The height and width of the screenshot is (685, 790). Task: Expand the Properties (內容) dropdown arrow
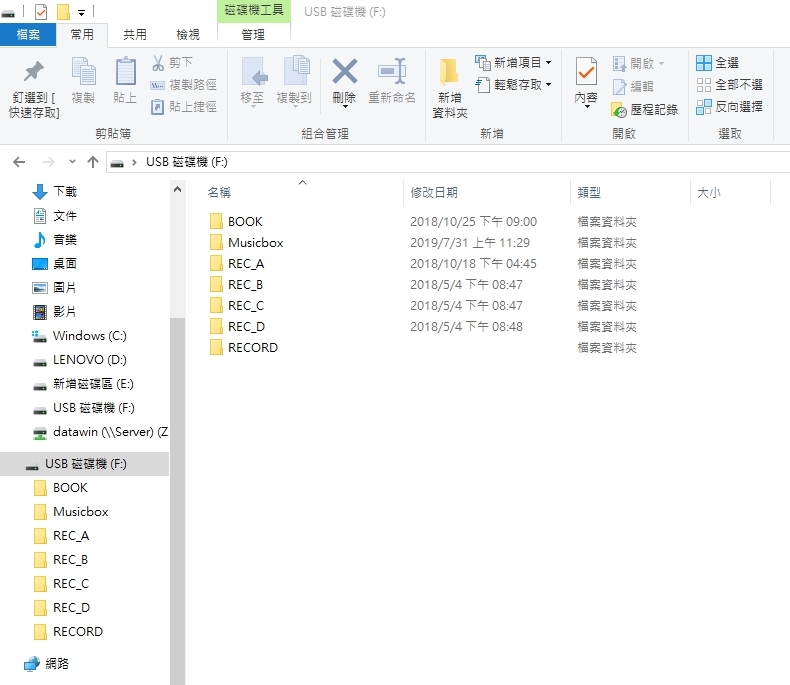click(587, 107)
